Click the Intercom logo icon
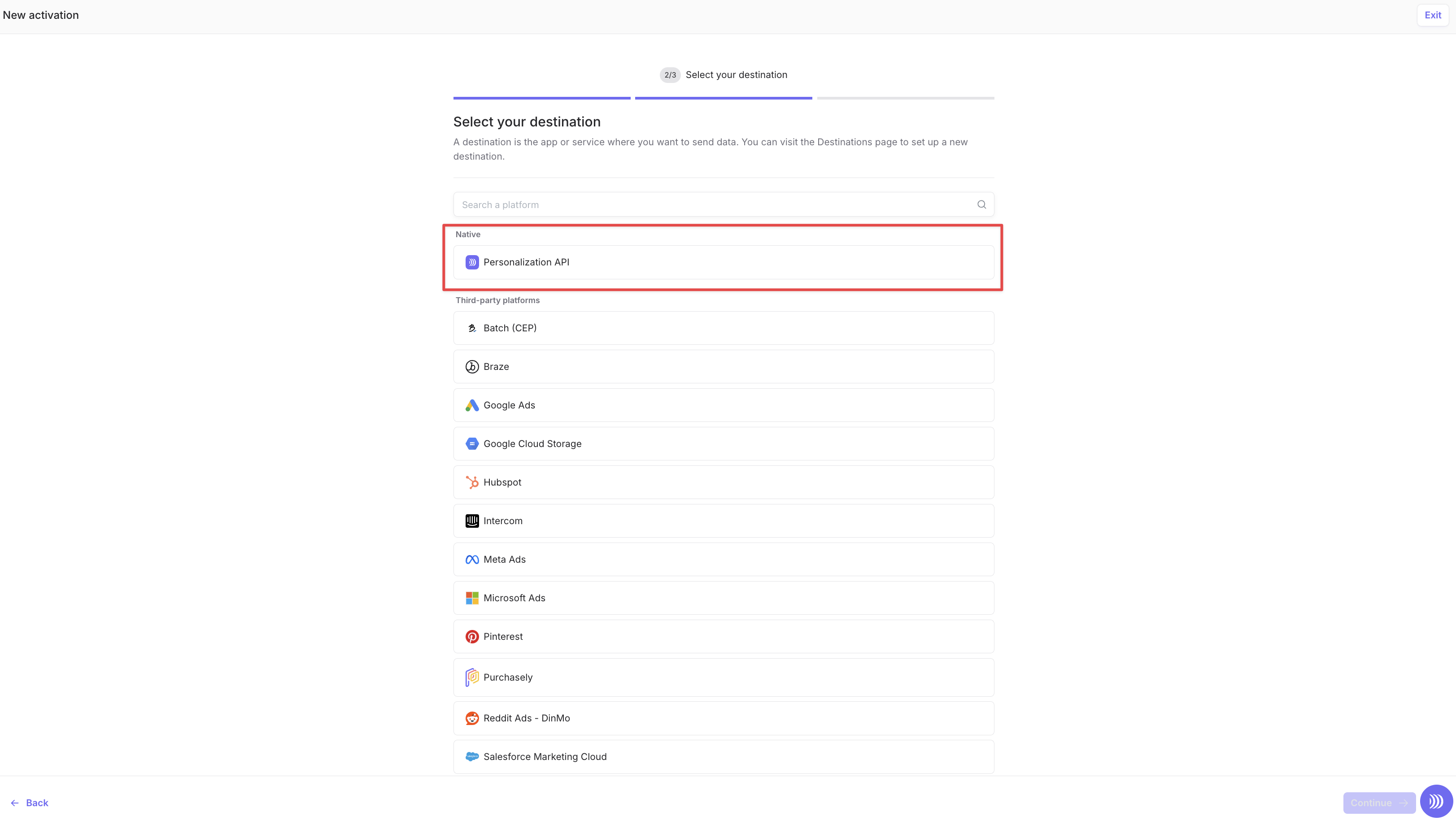 coord(471,521)
